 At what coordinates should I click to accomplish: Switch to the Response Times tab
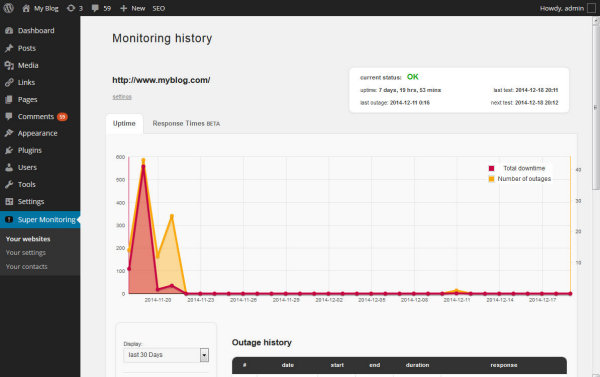click(x=186, y=124)
